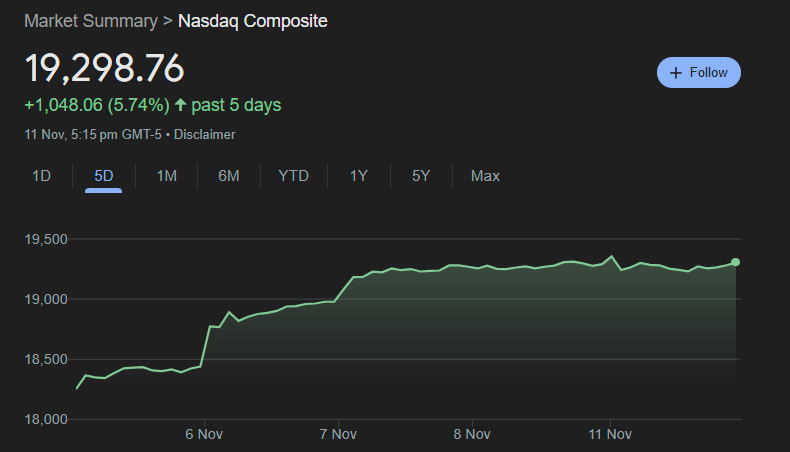Screen dimensions: 790x452
Task: Select the Max range tab
Action: pyautogui.click(x=485, y=176)
